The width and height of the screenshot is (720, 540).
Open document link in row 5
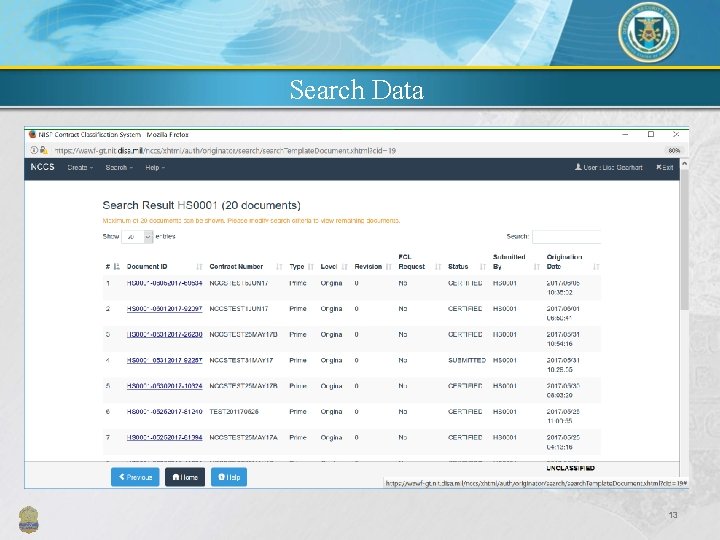pyautogui.click(x=164, y=386)
